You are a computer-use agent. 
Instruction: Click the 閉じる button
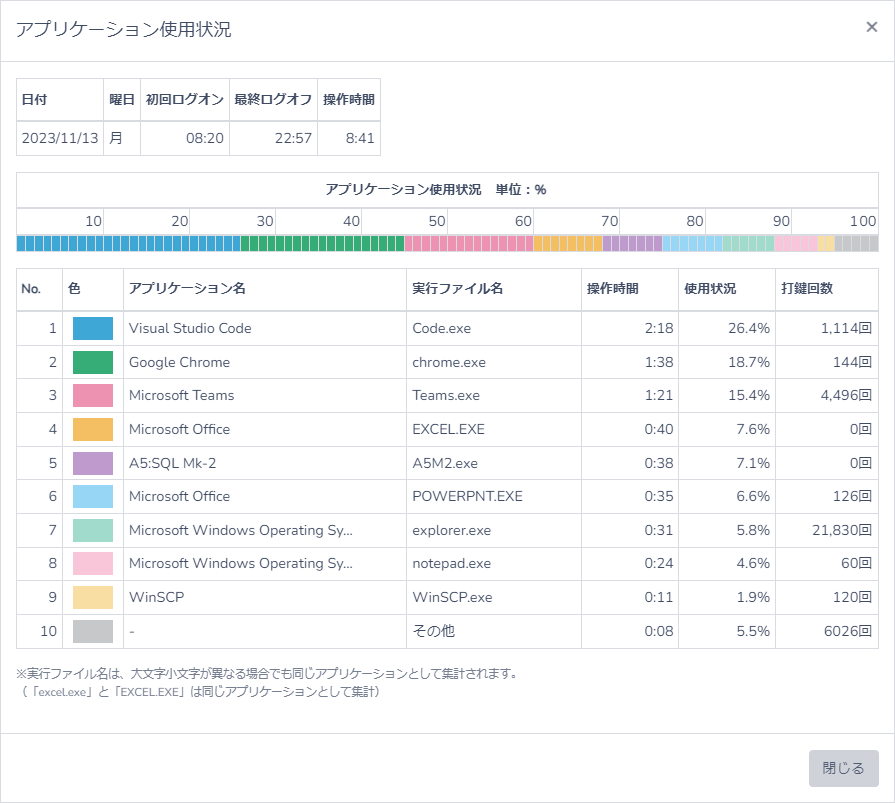point(843,768)
